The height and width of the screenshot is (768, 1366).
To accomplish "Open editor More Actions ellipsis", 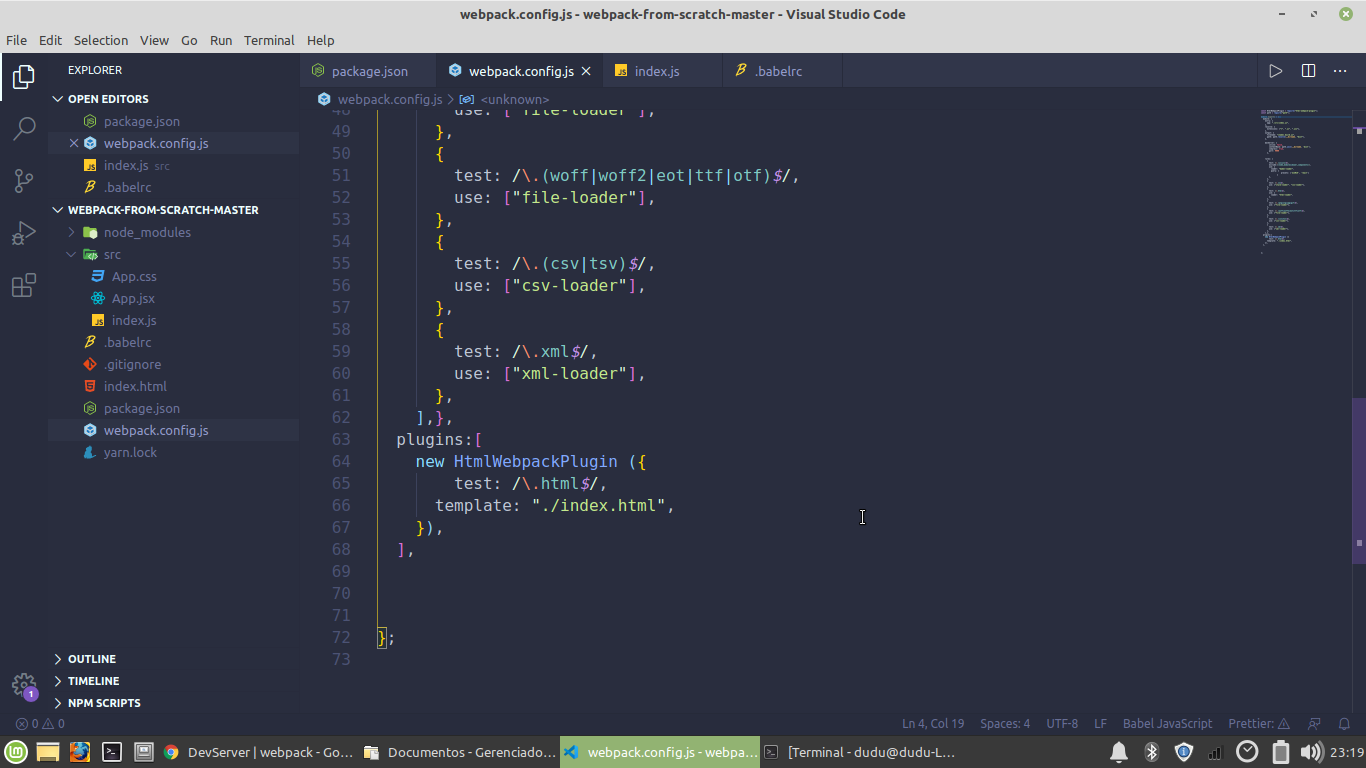I will click(x=1340, y=71).
